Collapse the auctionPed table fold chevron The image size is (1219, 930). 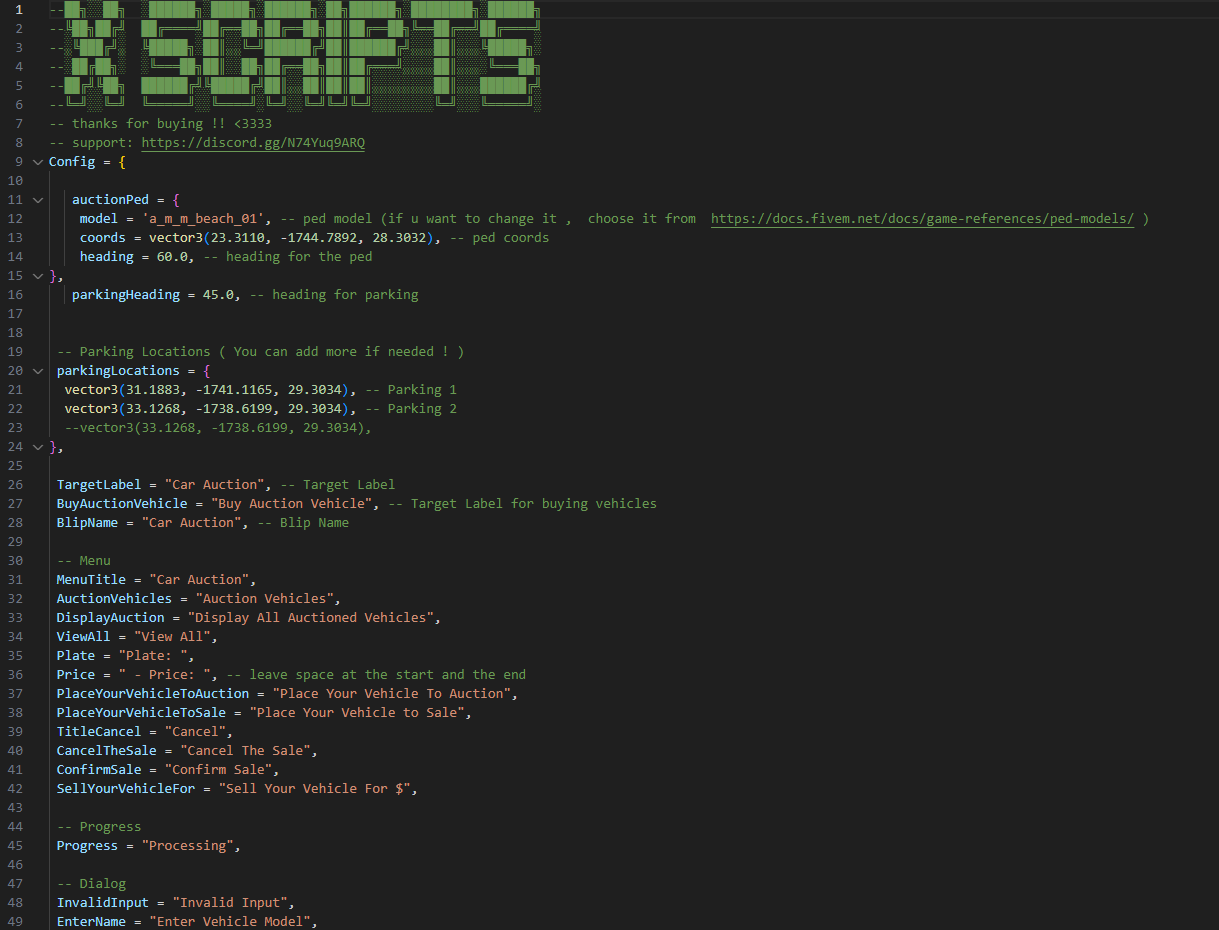(x=38, y=200)
